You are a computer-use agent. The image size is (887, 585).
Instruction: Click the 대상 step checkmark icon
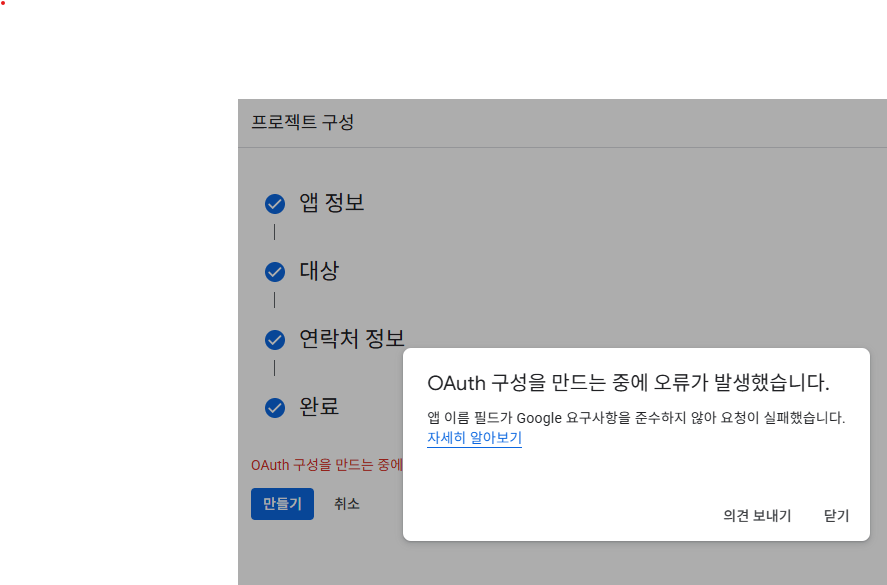275,272
